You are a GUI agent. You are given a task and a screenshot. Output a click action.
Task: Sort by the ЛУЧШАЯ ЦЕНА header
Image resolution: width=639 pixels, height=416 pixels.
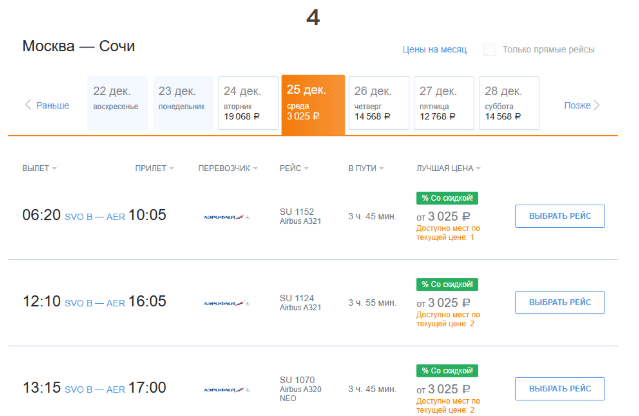pyautogui.click(x=448, y=168)
